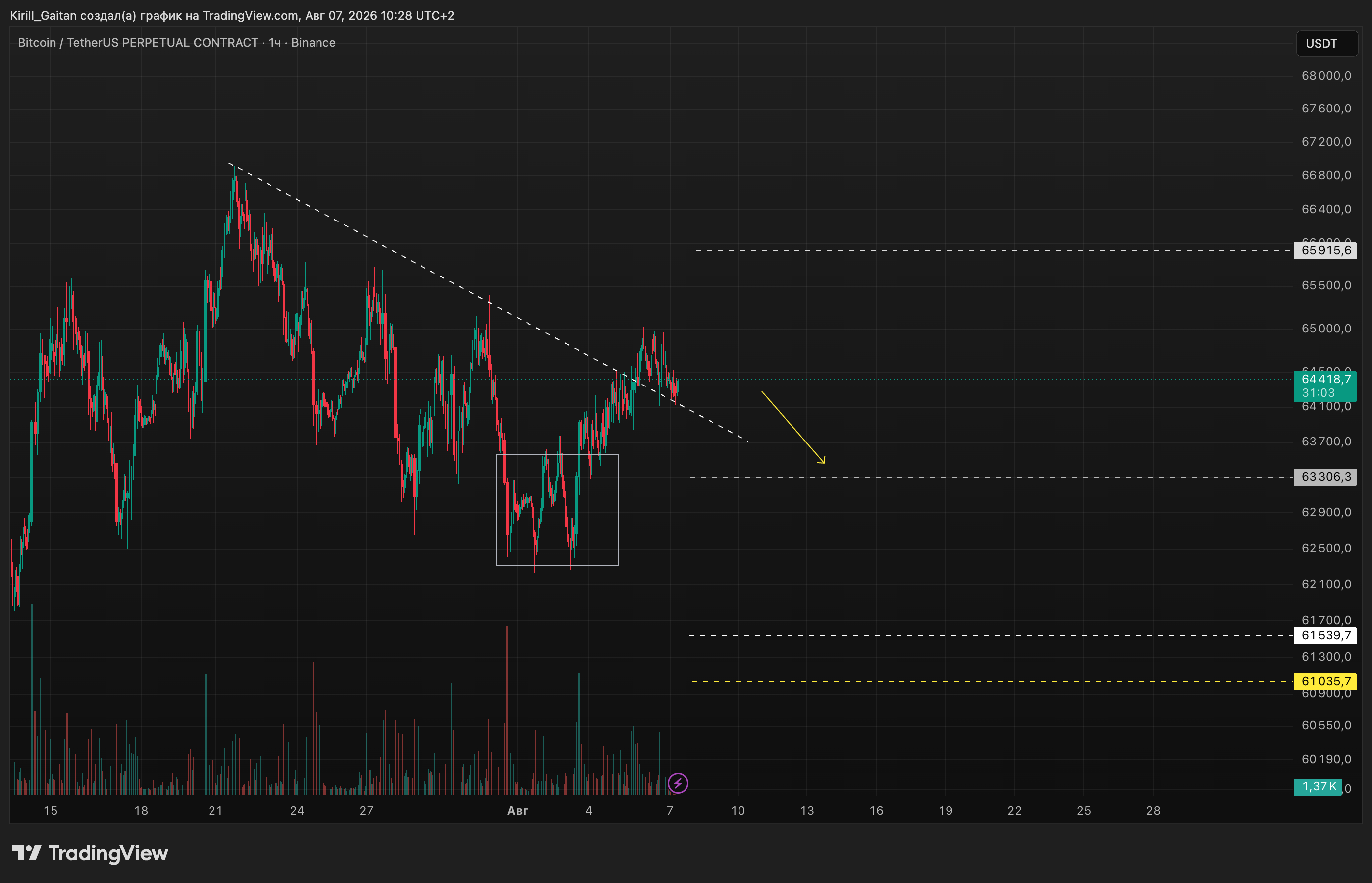Click the TradingView logo in the footer

coord(90,853)
